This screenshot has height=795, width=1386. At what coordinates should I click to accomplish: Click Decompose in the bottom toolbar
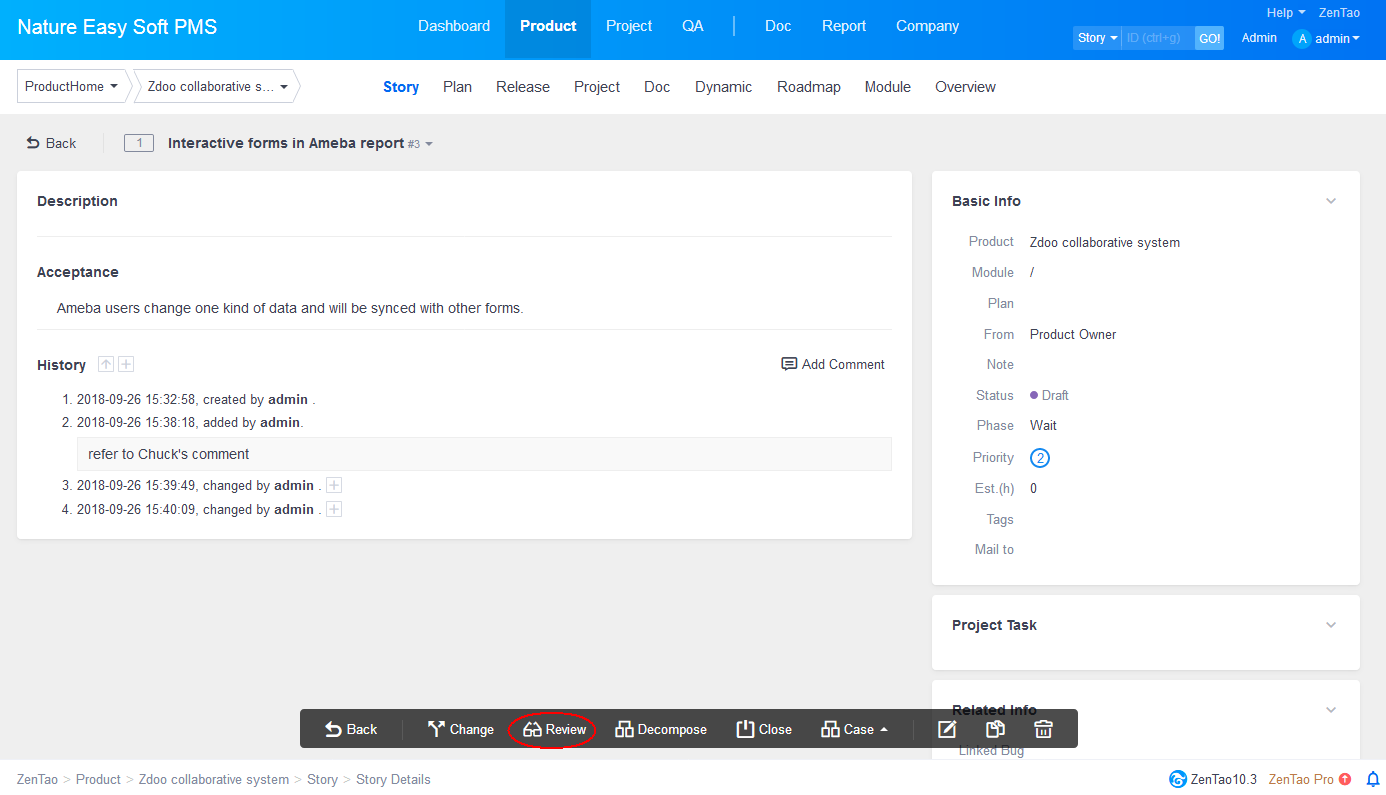661,729
